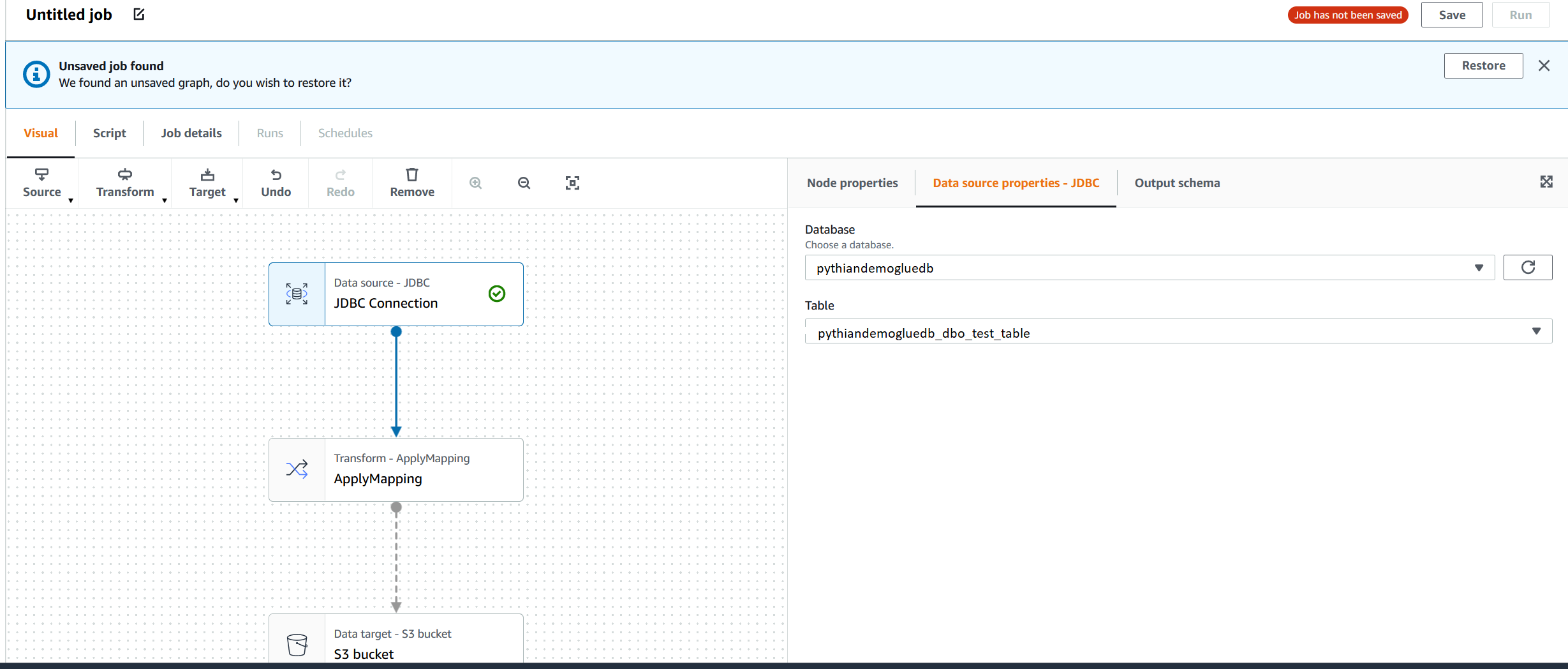Open the Target dropdown menu
The image size is (1568, 669).
pyautogui.click(x=207, y=183)
